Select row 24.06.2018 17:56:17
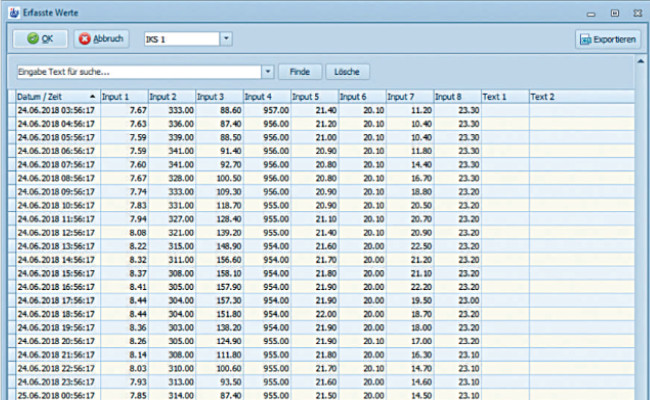Viewport: 650px width, 400px height. [321, 301]
